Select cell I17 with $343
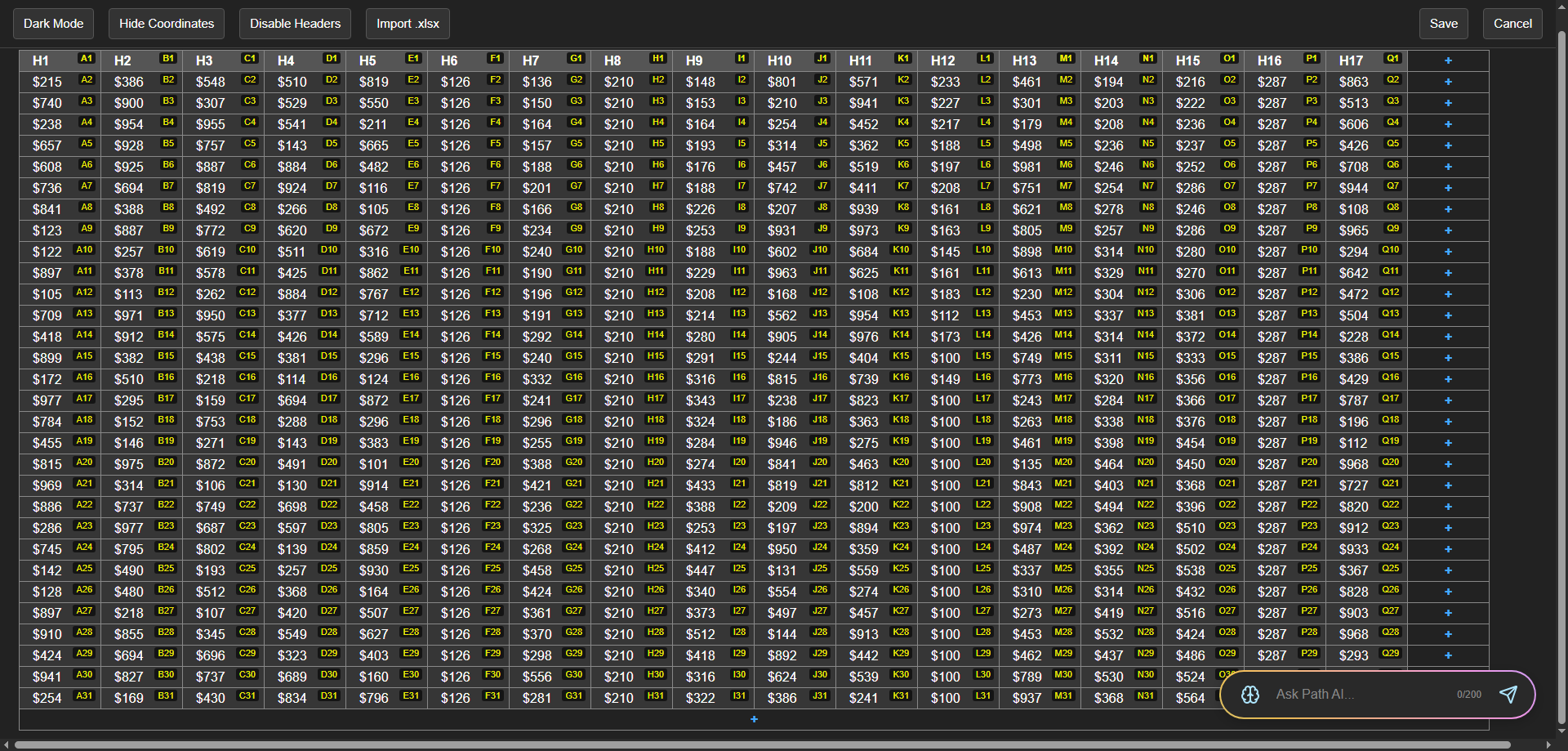The height and width of the screenshot is (751, 1568). pyautogui.click(x=713, y=400)
